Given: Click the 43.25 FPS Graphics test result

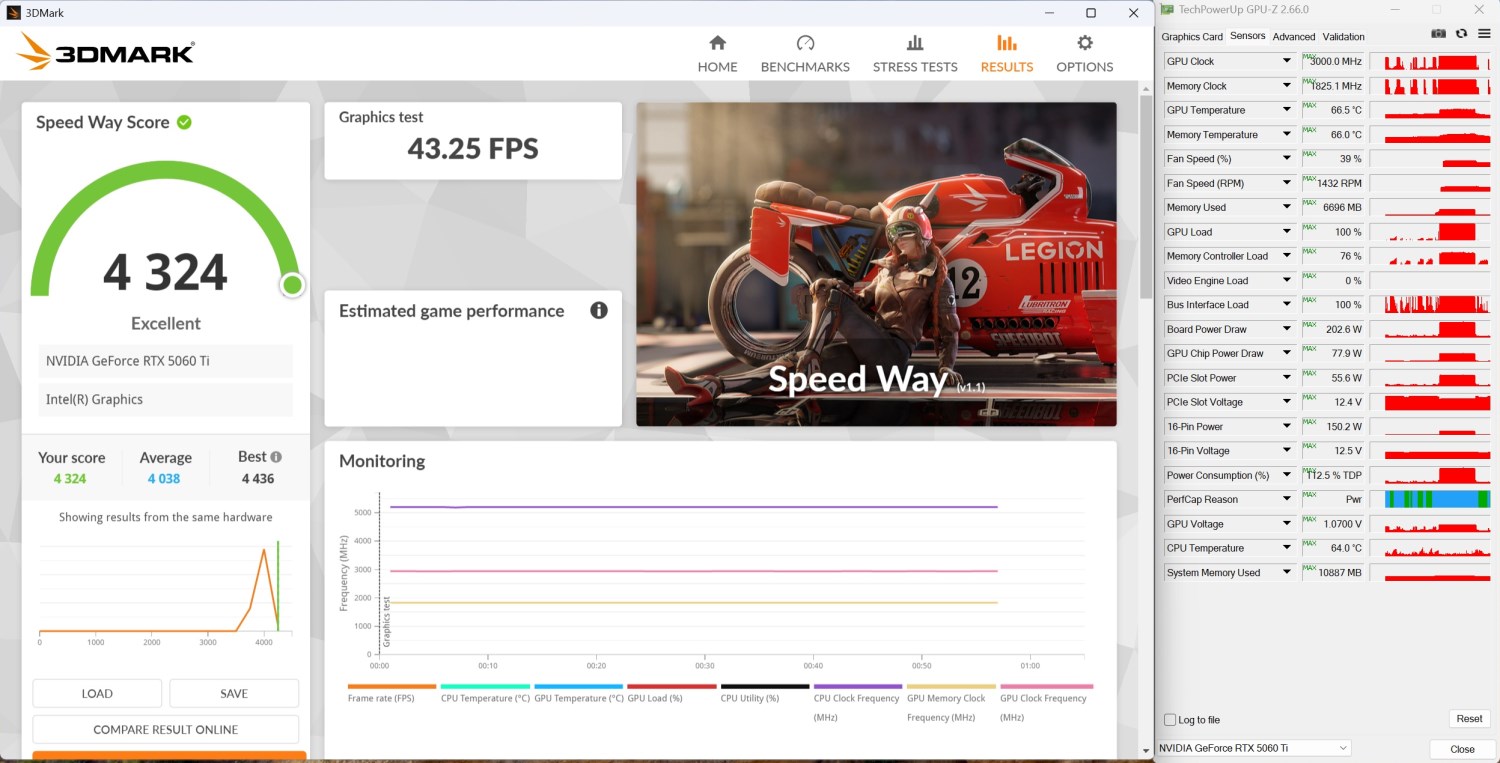Looking at the screenshot, I should coord(473,149).
